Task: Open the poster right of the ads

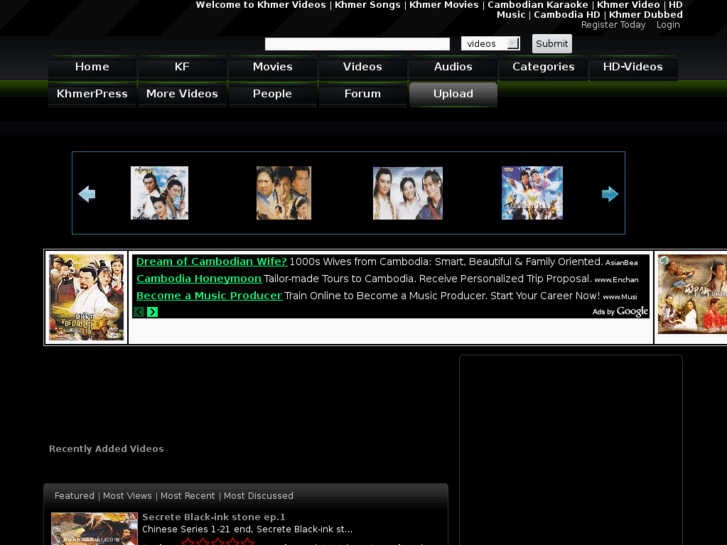Action: click(692, 294)
